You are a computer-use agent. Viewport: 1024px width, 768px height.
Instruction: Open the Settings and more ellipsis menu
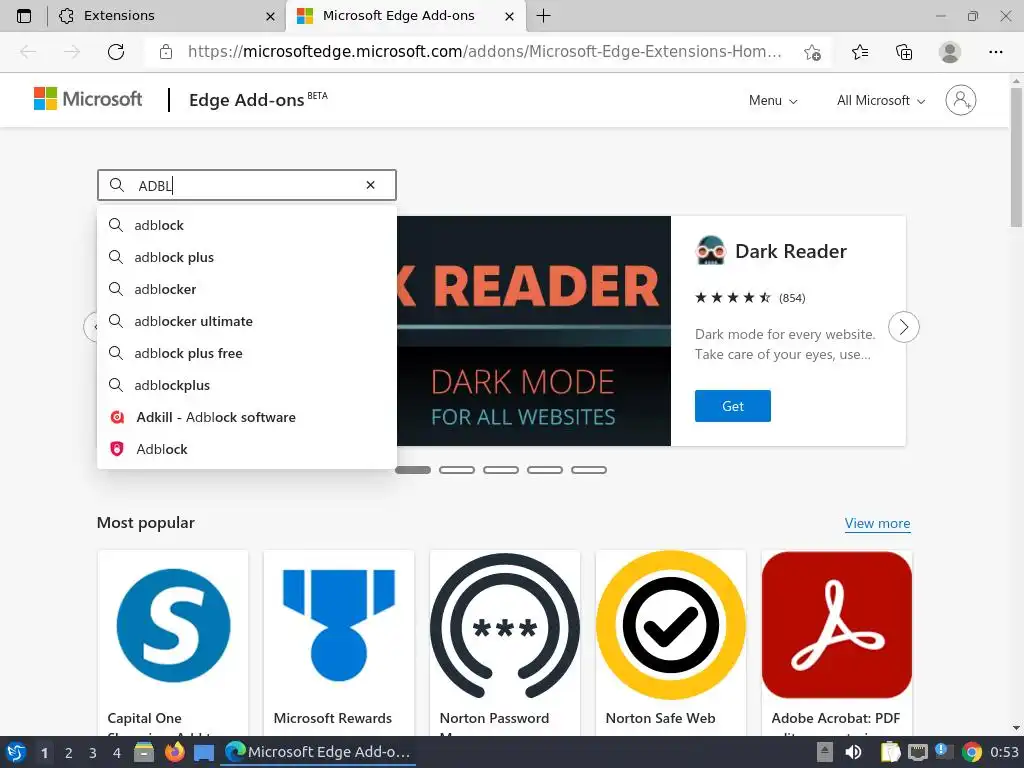995,52
